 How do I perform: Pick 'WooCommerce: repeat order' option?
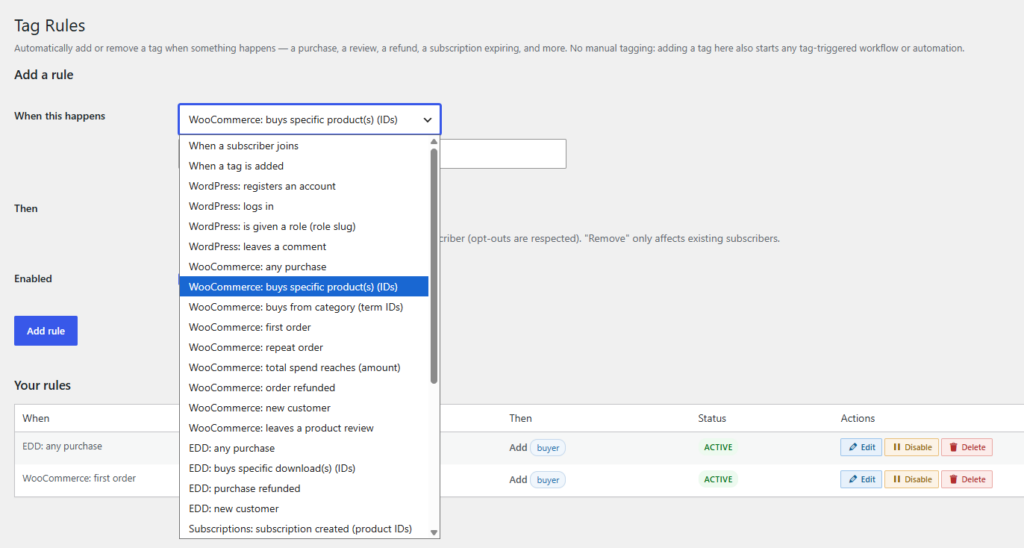pos(304,347)
